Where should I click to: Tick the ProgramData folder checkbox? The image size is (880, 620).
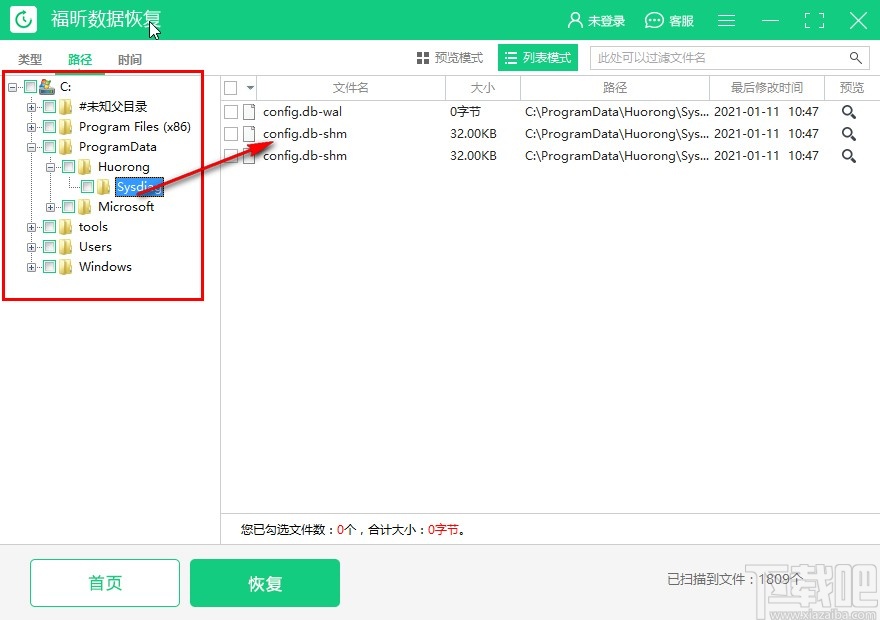(49, 147)
